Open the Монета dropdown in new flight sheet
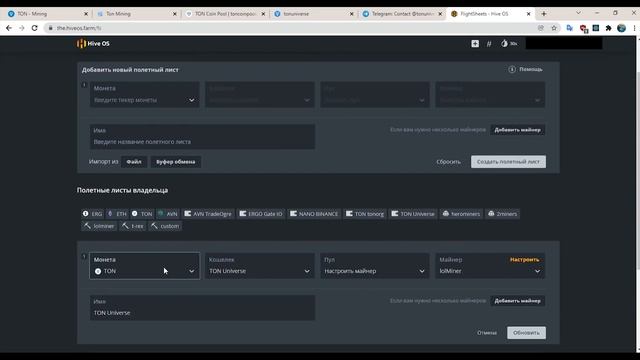Viewport: 640px width, 360px height. point(145,95)
